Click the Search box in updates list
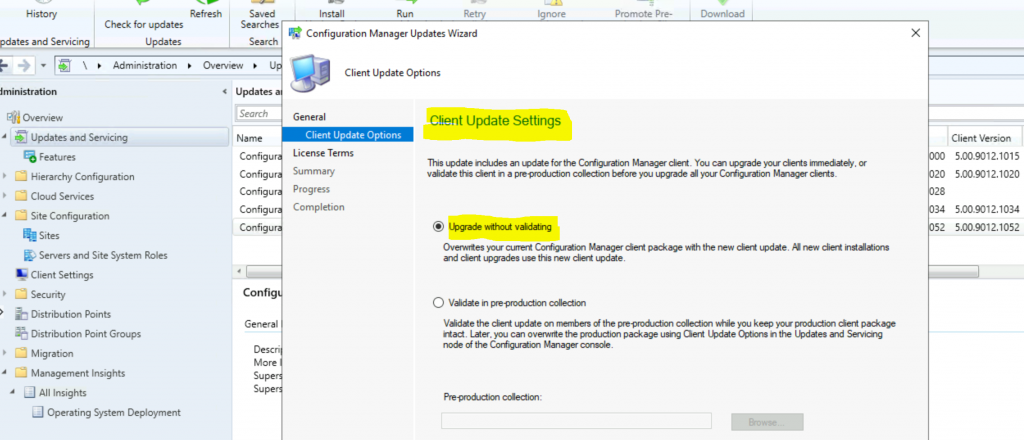The width and height of the screenshot is (1024, 440). tap(259, 114)
